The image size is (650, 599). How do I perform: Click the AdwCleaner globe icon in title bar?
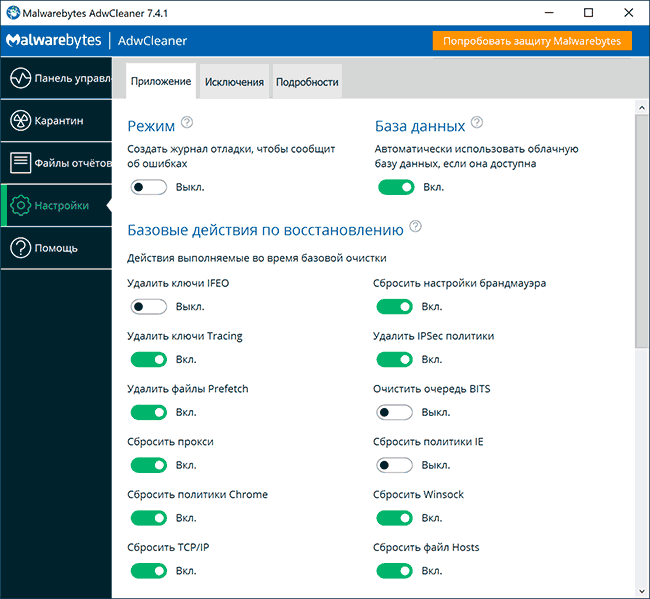[x=13, y=13]
